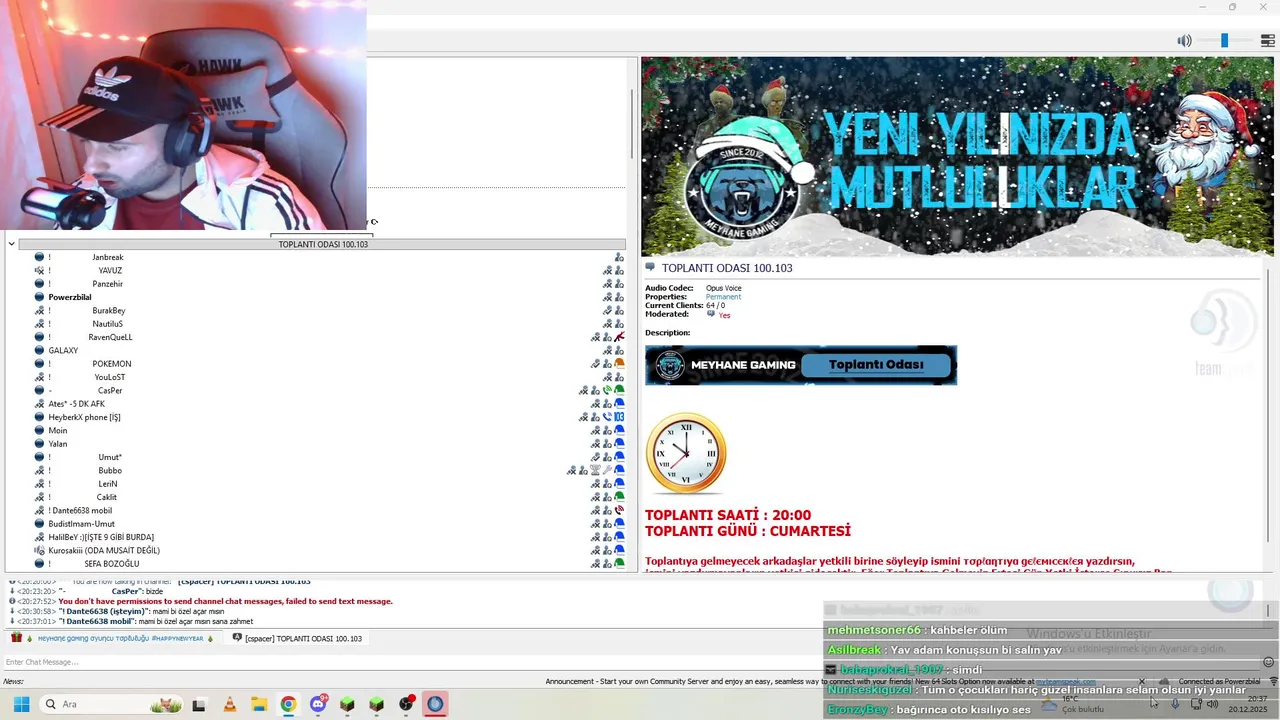Viewport: 1280px width, 720px height.
Task: Click the channel tree vertical scrollbar
Action: coord(631,125)
